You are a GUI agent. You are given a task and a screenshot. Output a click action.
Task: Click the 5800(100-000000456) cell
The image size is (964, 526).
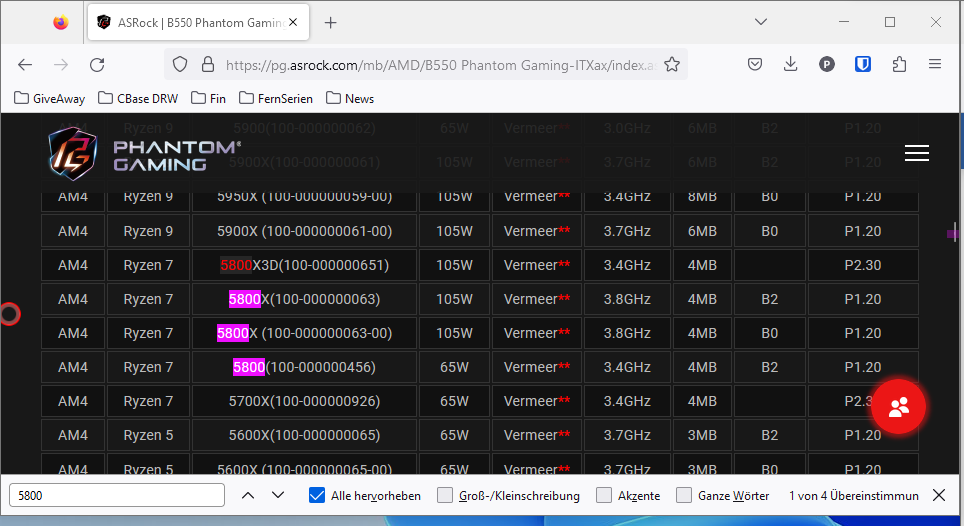pos(304,367)
